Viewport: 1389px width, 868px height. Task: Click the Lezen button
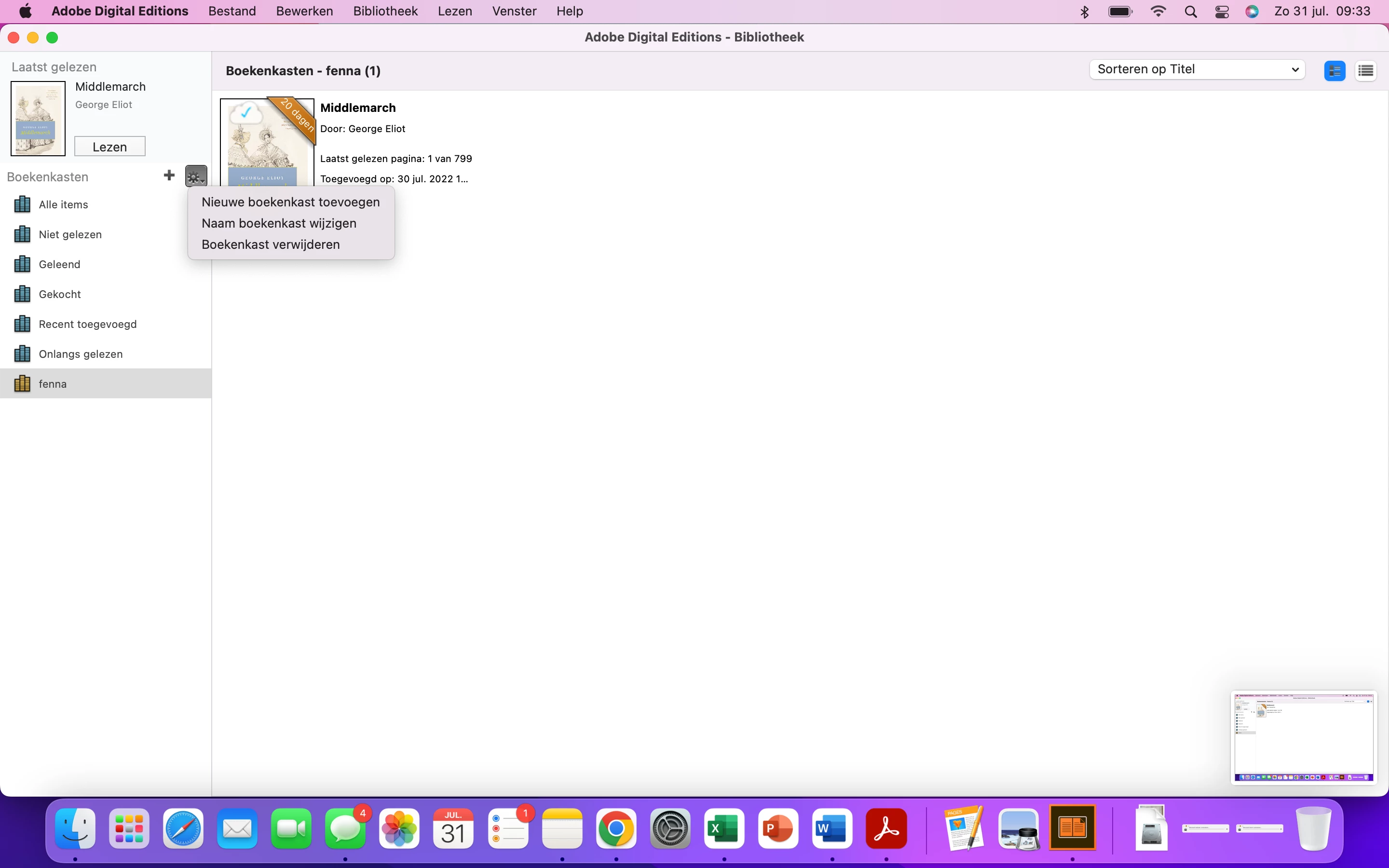pyautogui.click(x=109, y=147)
